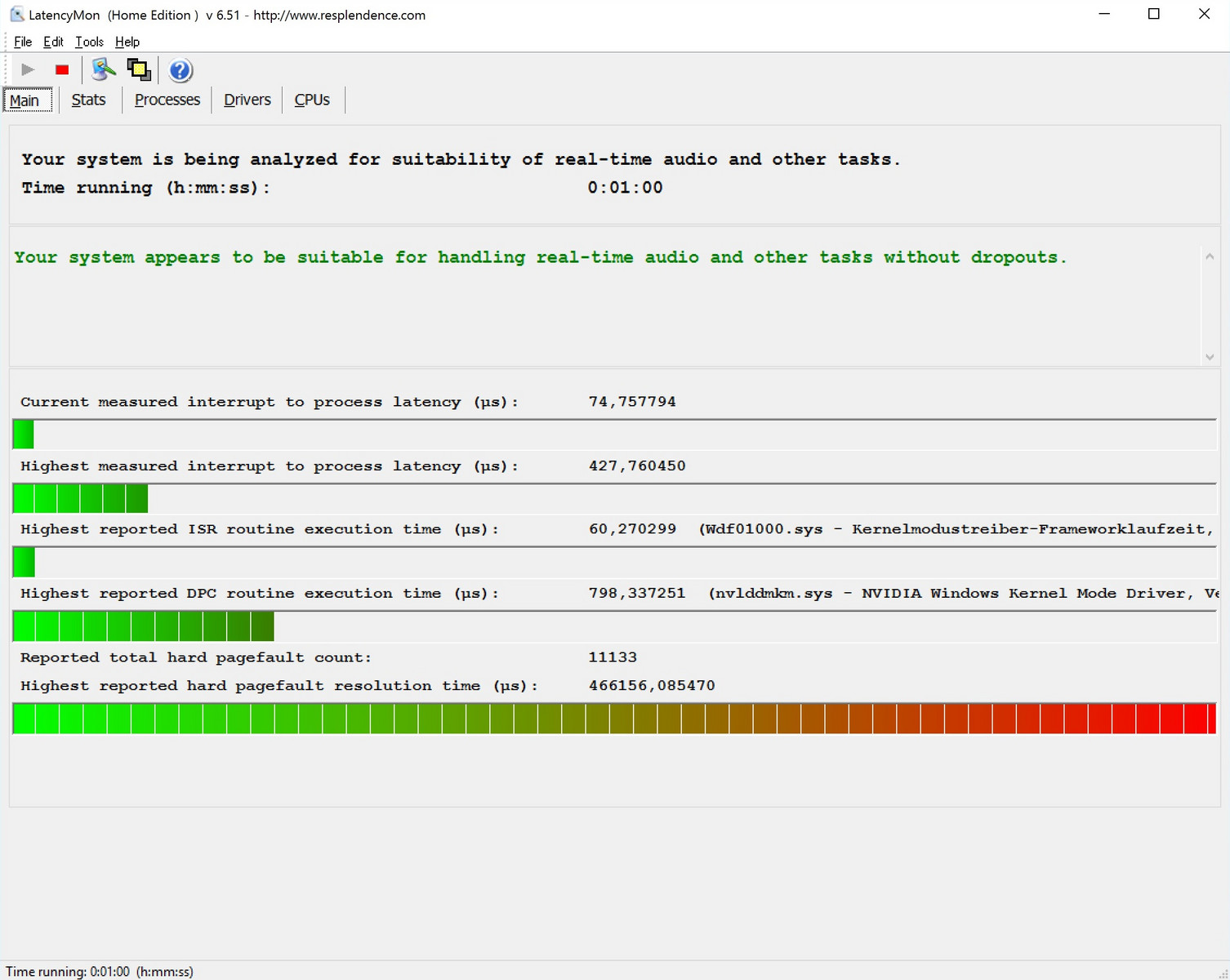
Task: Click 'Highest reported hard pagefault resolution time' label
Action: coord(279,686)
